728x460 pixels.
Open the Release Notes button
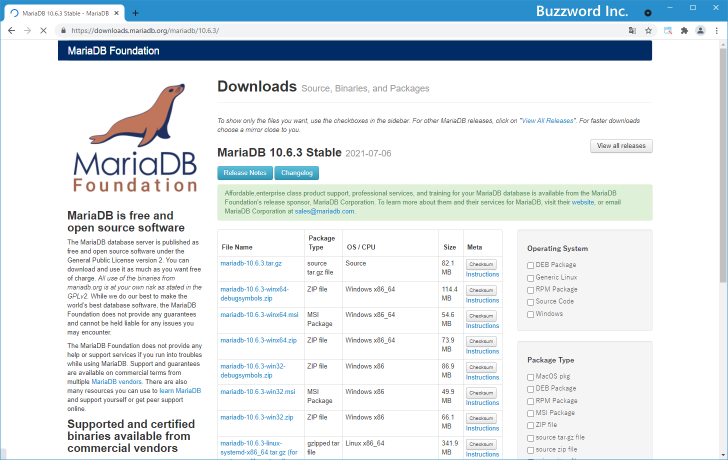tap(244, 173)
